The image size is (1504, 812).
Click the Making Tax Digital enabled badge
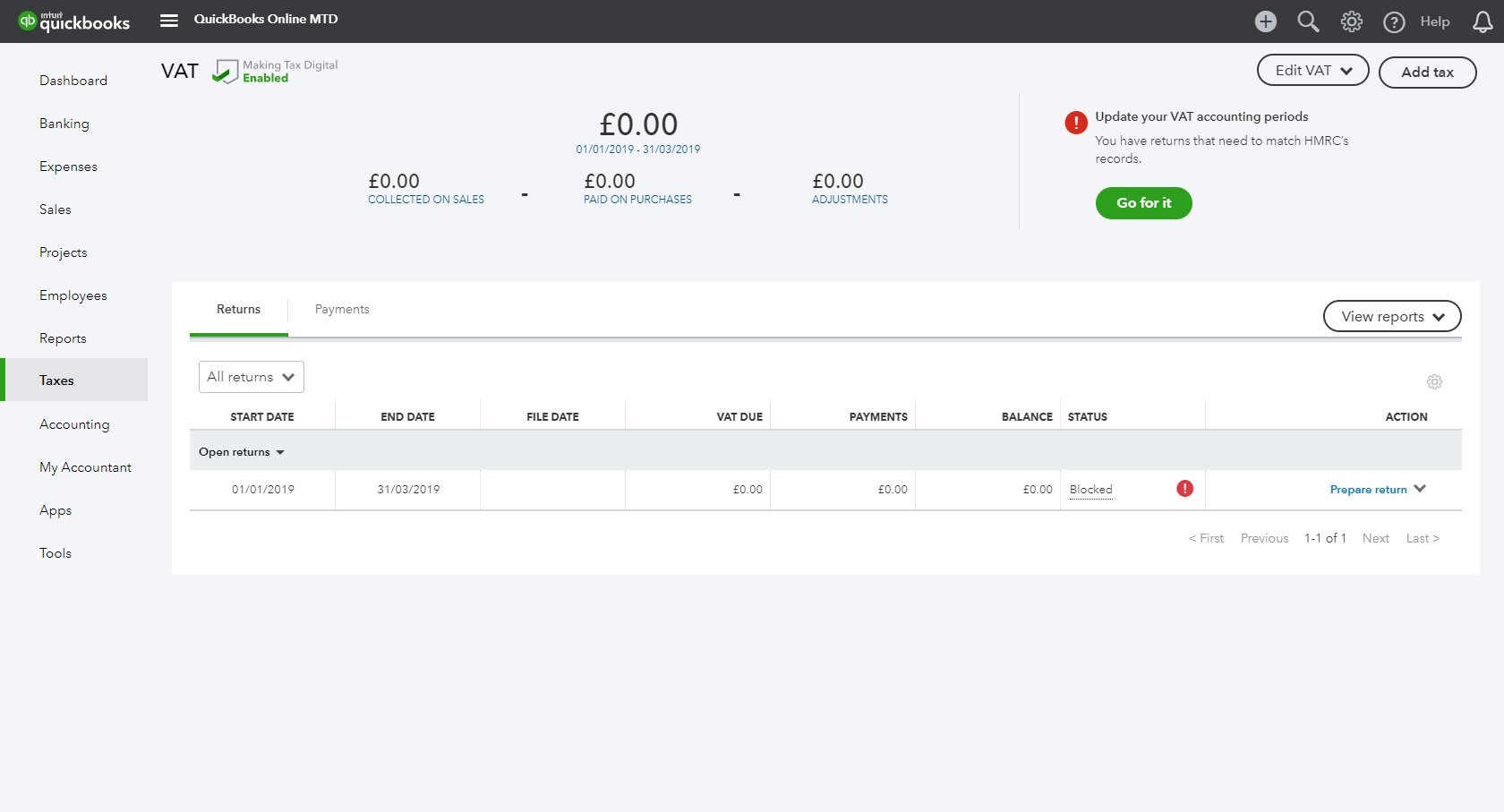point(275,72)
